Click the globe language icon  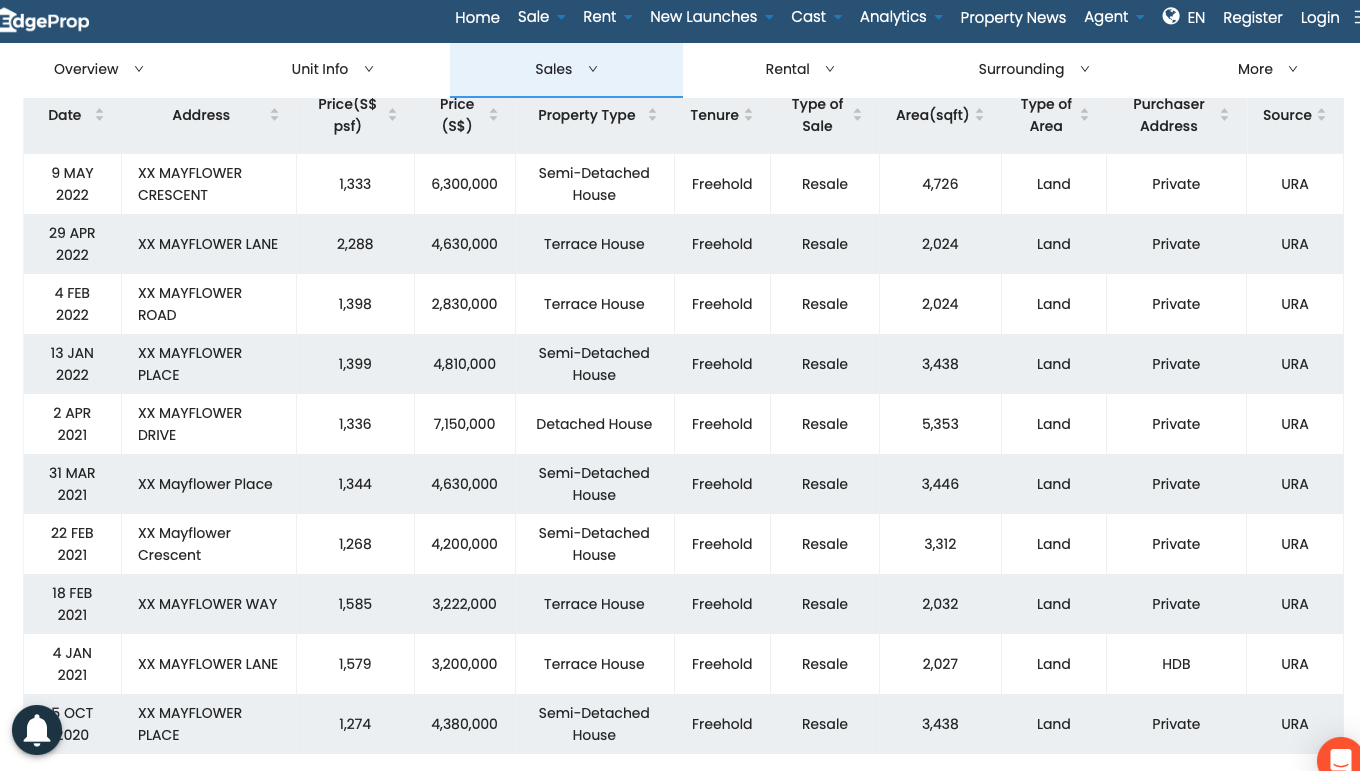point(1171,16)
